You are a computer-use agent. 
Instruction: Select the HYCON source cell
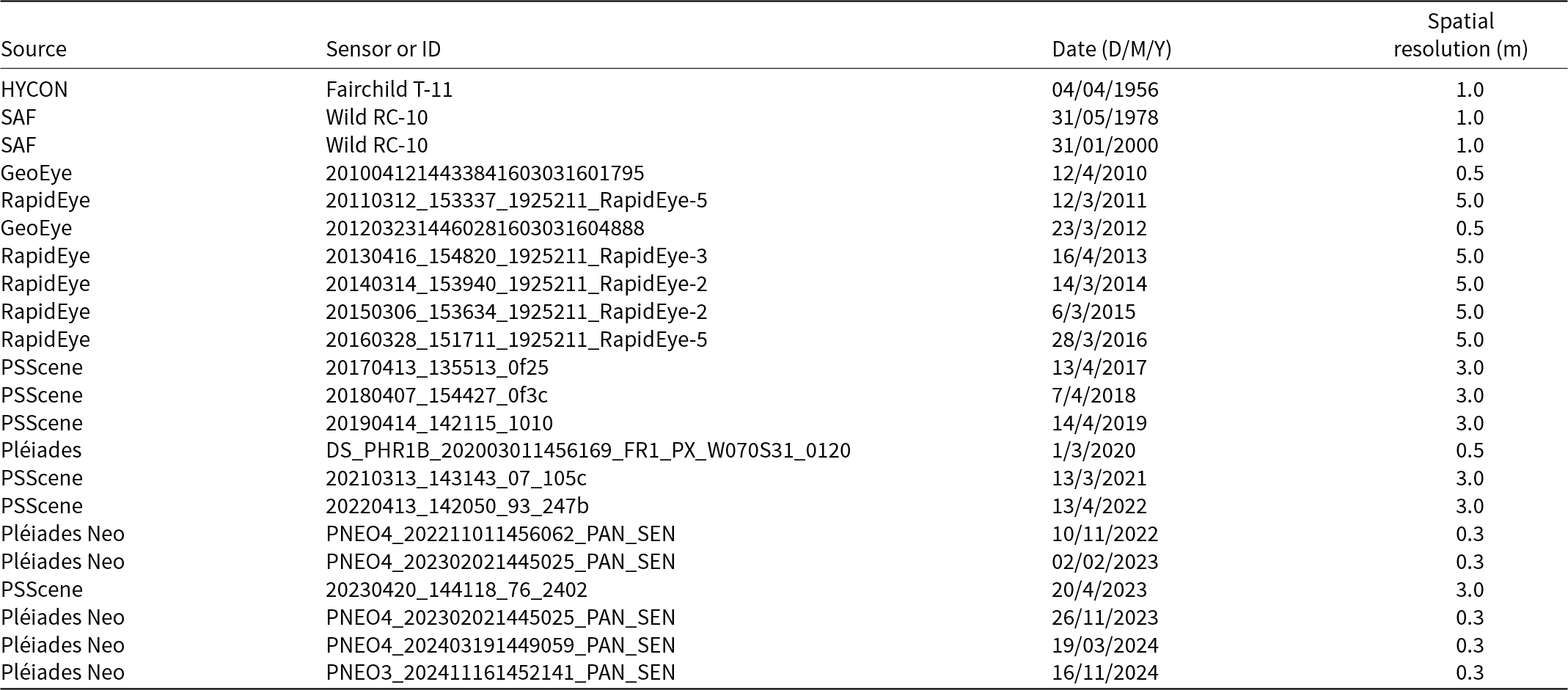[x=34, y=89]
